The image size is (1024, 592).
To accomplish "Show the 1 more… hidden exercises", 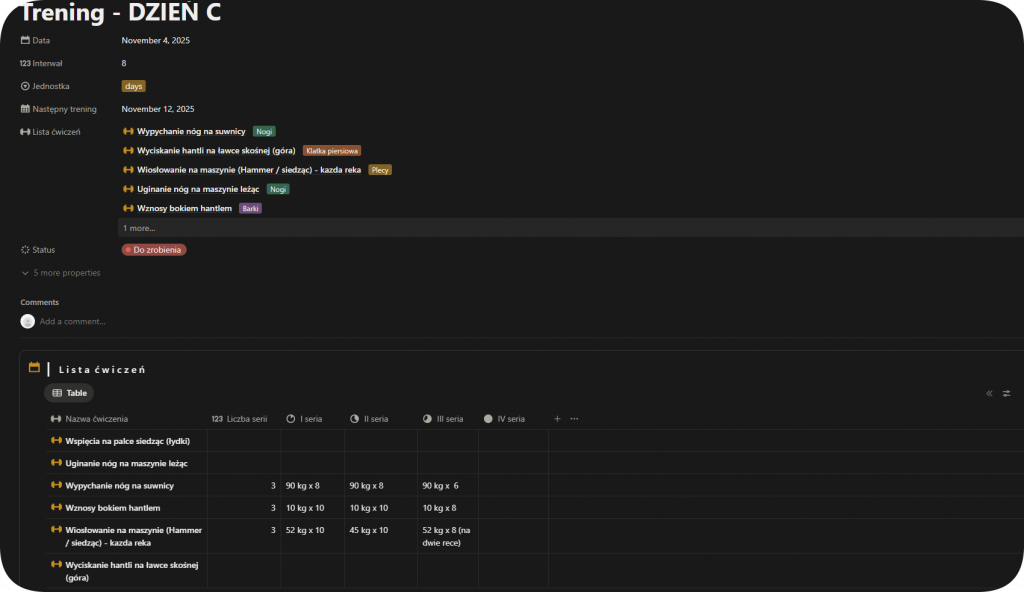I will coord(139,228).
